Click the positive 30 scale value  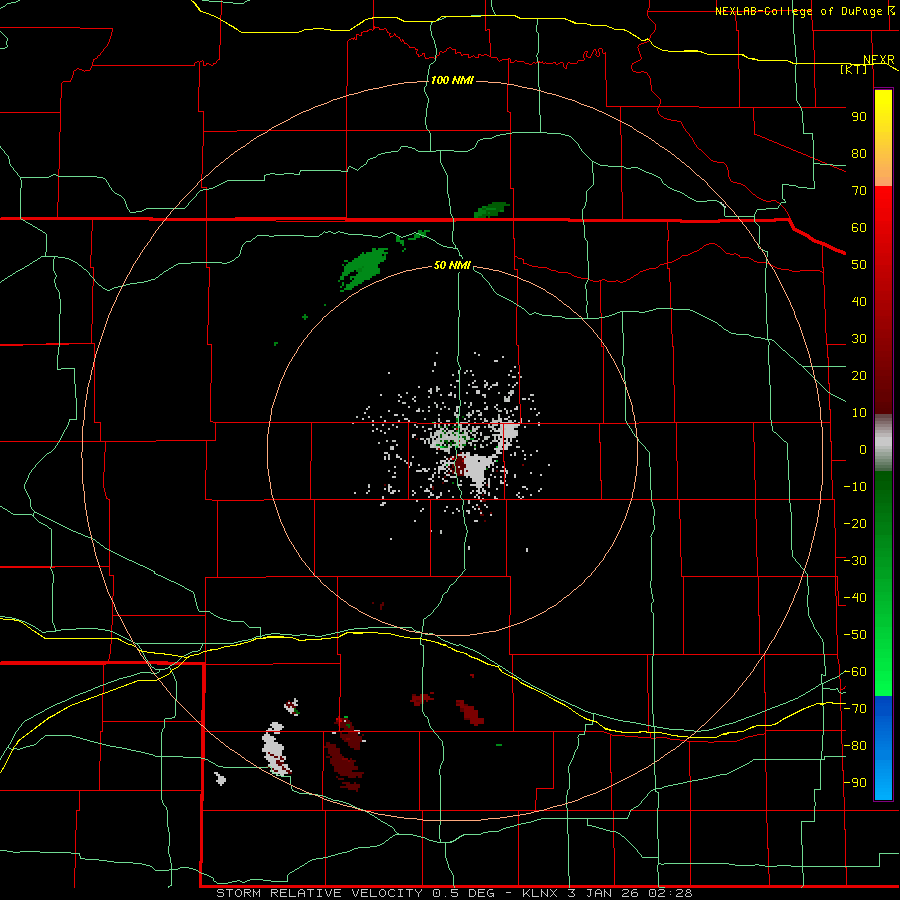pos(859,339)
